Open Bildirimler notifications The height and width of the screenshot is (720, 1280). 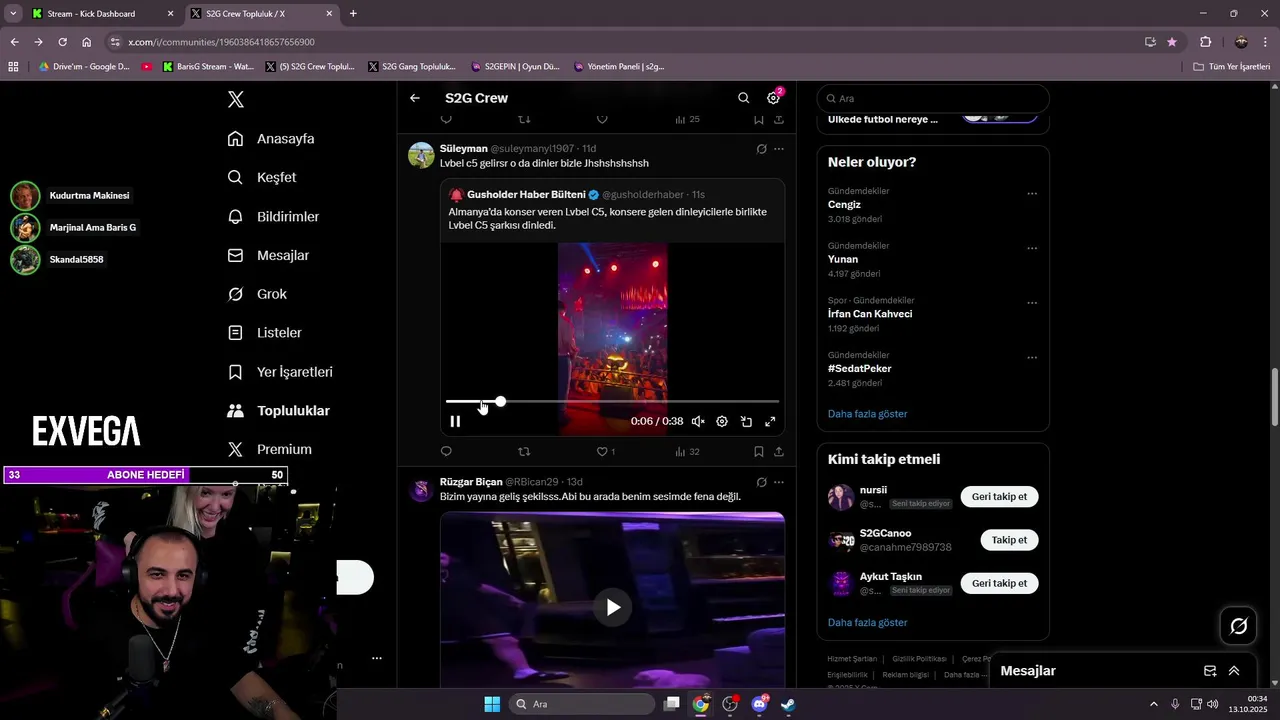pyautogui.click(x=273, y=216)
